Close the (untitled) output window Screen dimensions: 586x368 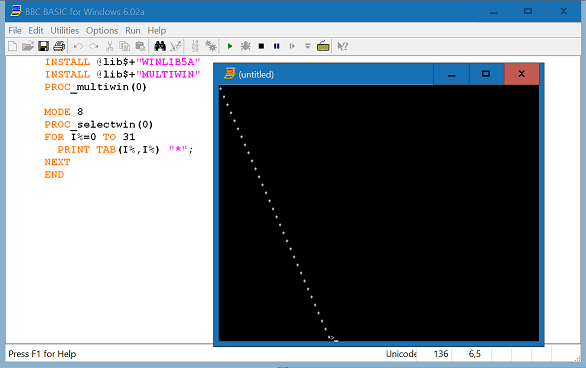tap(522, 74)
